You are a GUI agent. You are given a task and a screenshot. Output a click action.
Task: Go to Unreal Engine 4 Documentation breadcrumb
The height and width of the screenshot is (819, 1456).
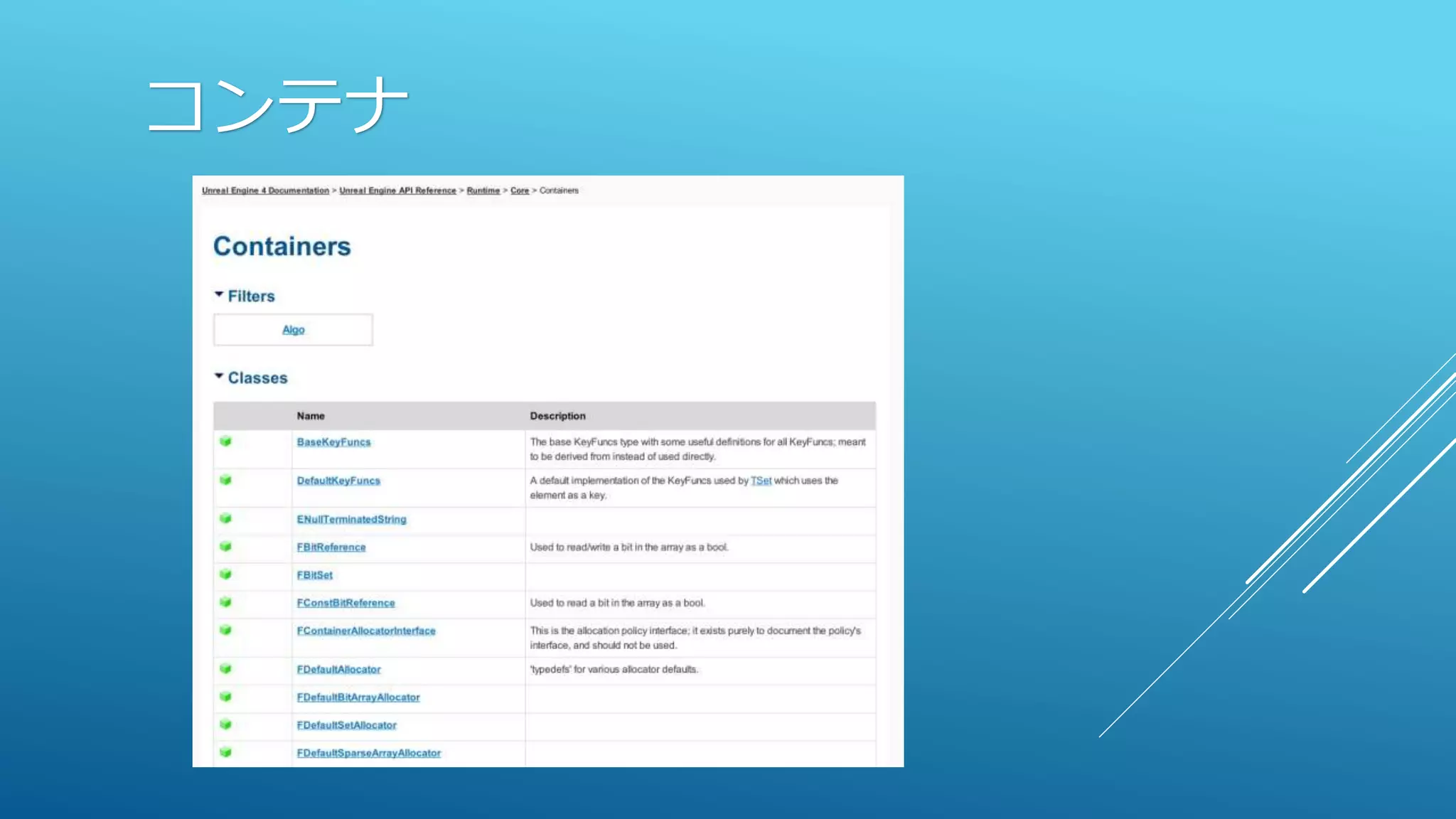(265, 191)
